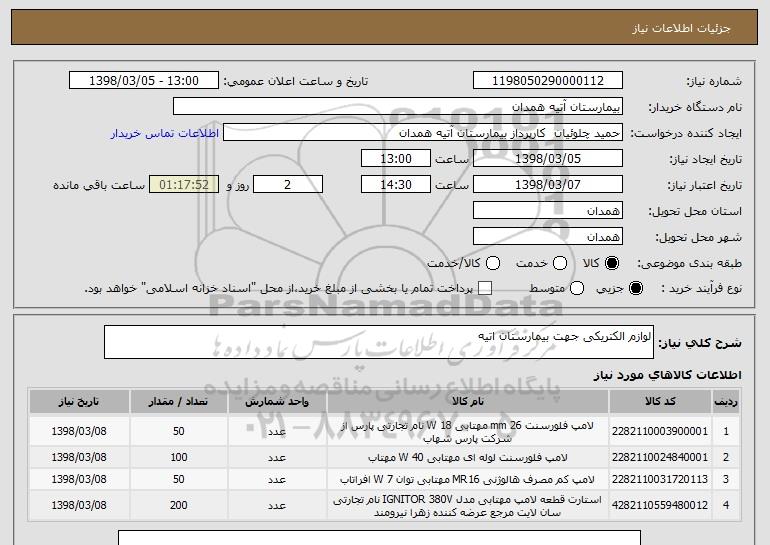Click need date 1398/03/08 in row 4
Viewport: 770px width, 545px height.
point(79,505)
